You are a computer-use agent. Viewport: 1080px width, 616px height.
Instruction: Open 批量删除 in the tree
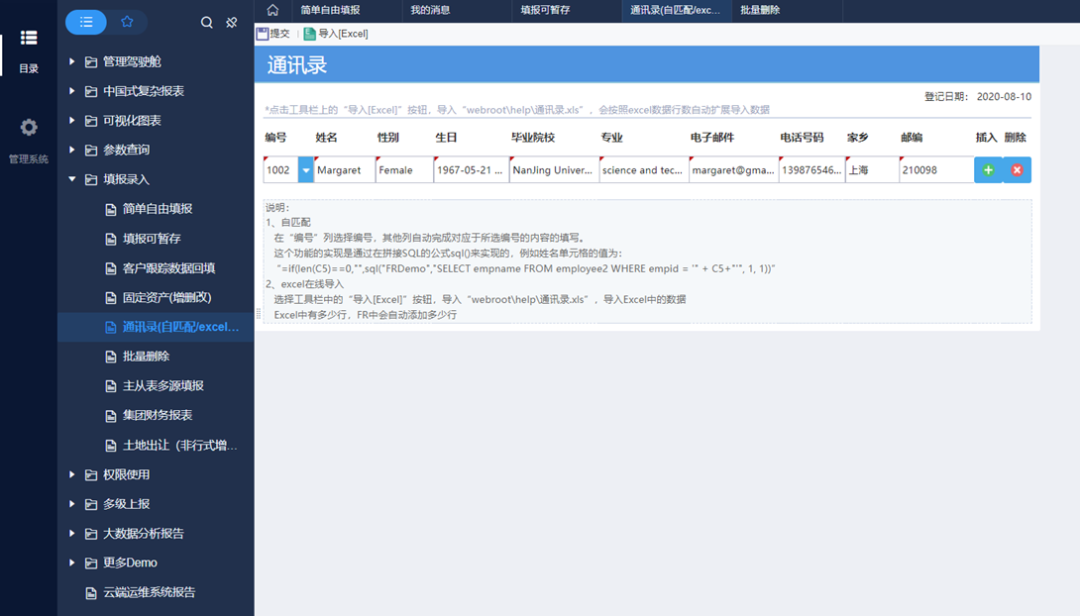point(145,356)
